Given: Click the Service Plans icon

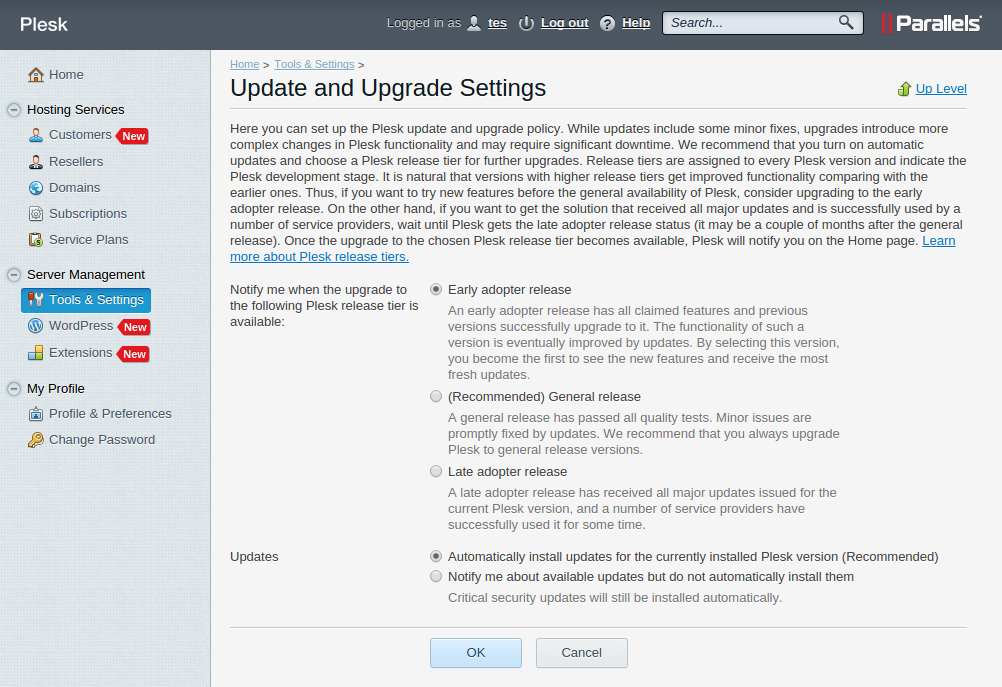Looking at the screenshot, I should pyautogui.click(x=36, y=240).
